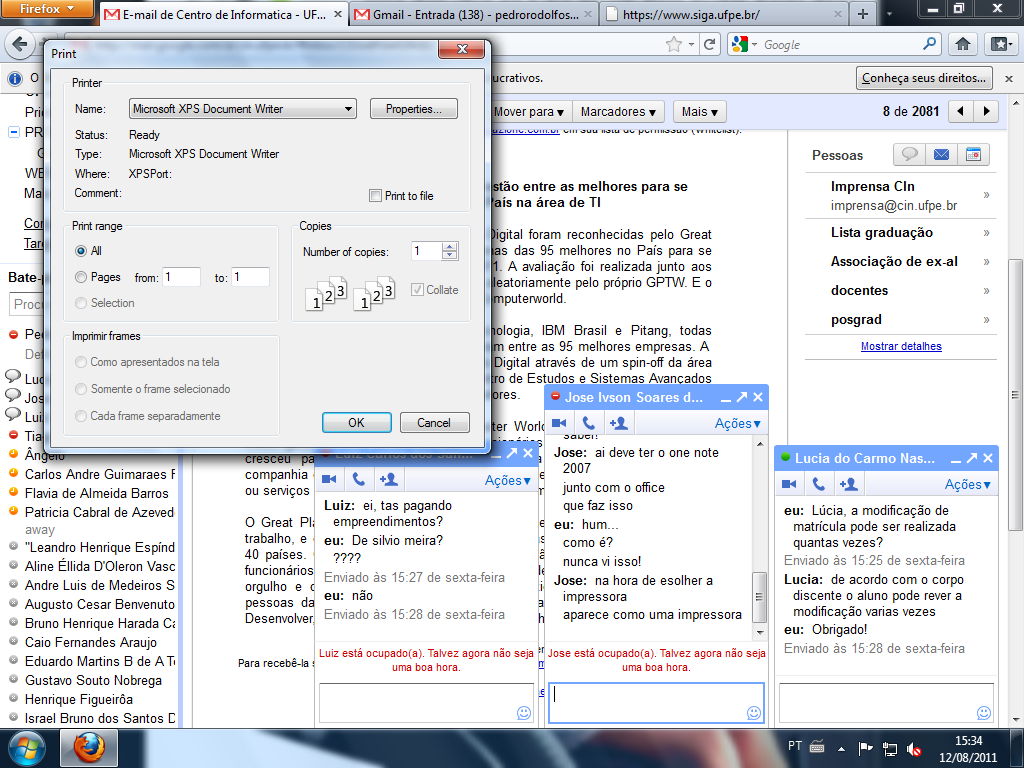1024x768 pixels.
Task: Increase number of copies
Action: (x=449, y=246)
